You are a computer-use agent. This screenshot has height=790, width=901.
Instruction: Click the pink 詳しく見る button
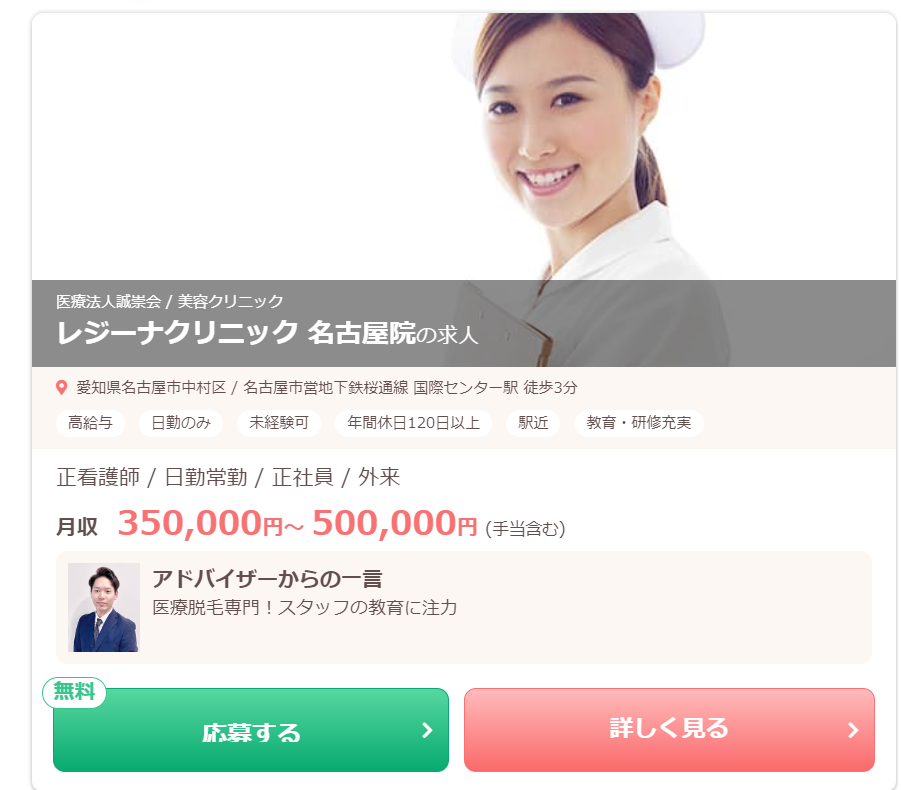point(669,730)
